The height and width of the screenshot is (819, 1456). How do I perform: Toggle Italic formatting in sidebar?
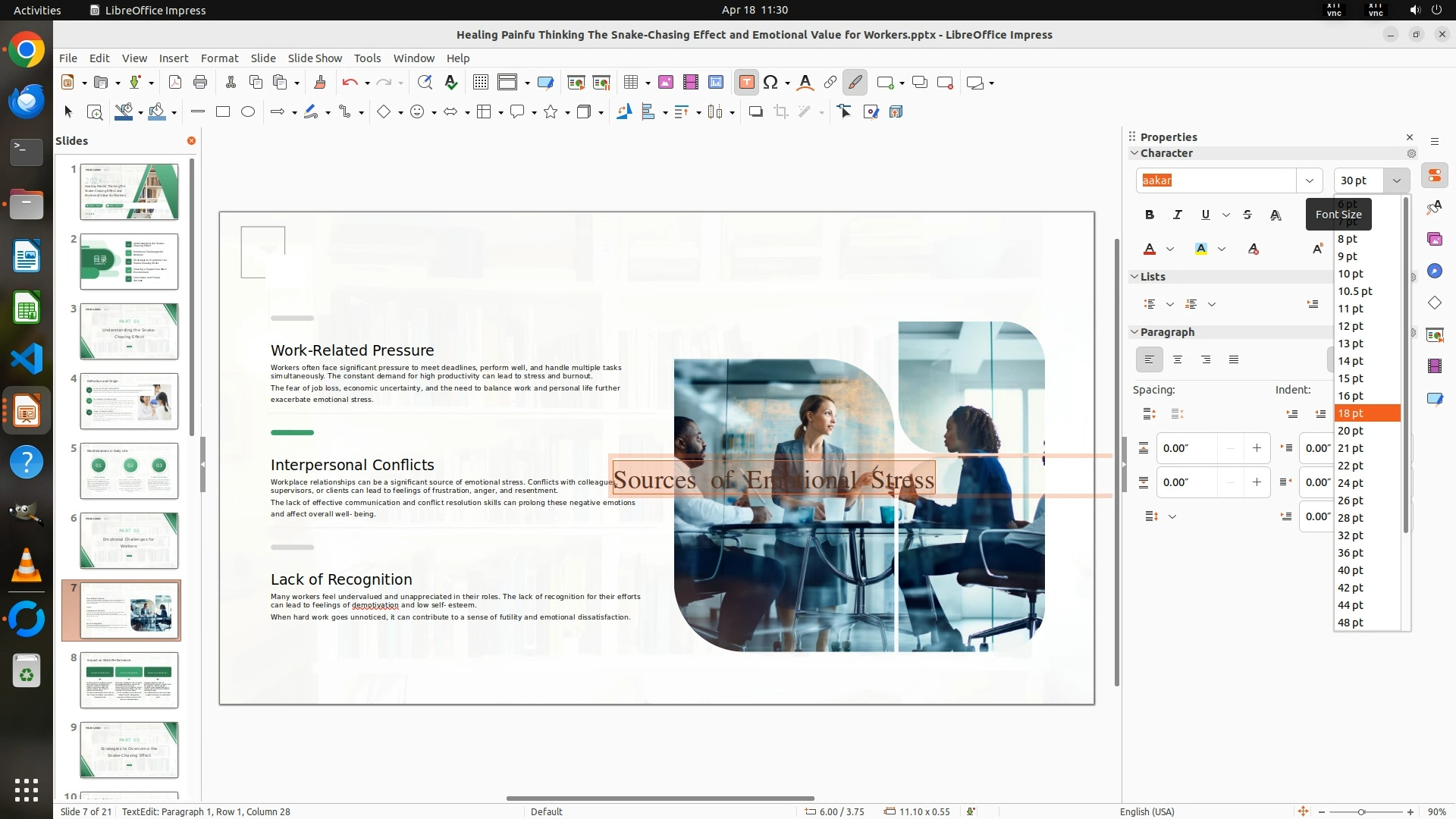pos(1178,215)
